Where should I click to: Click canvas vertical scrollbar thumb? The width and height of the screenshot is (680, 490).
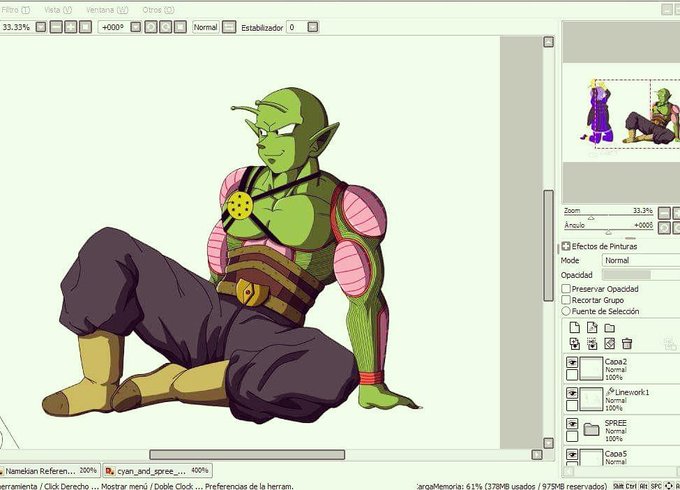coord(549,245)
